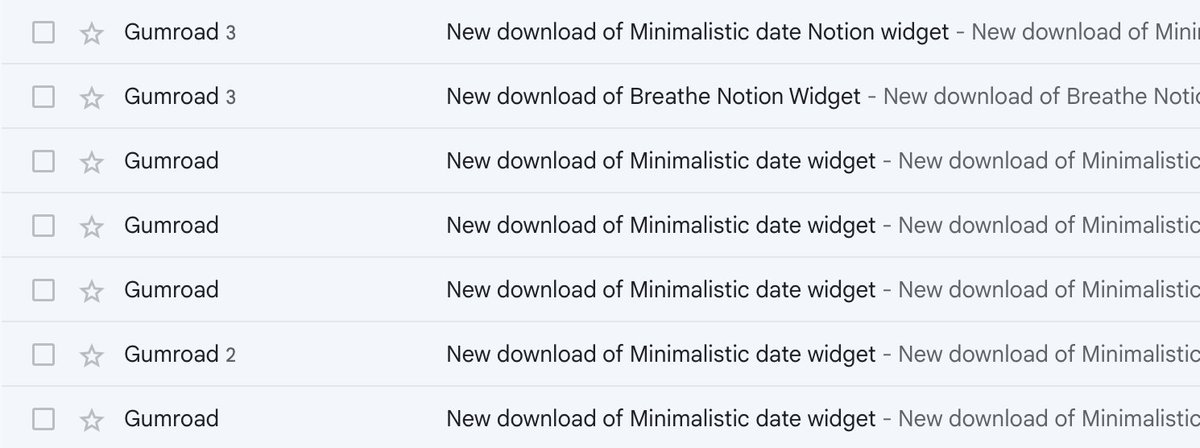1200x448 pixels.
Task: Star the Breathe Notion Widget email
Action: (x=91, y=97)
